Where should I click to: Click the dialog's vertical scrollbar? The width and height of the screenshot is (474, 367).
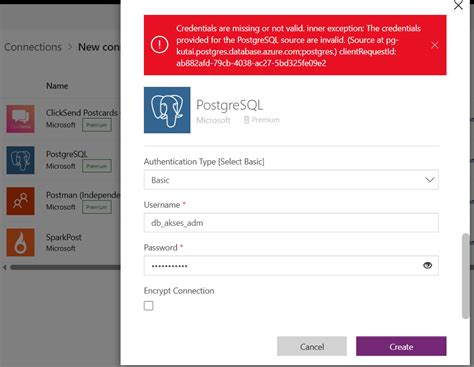click(465, 276)
